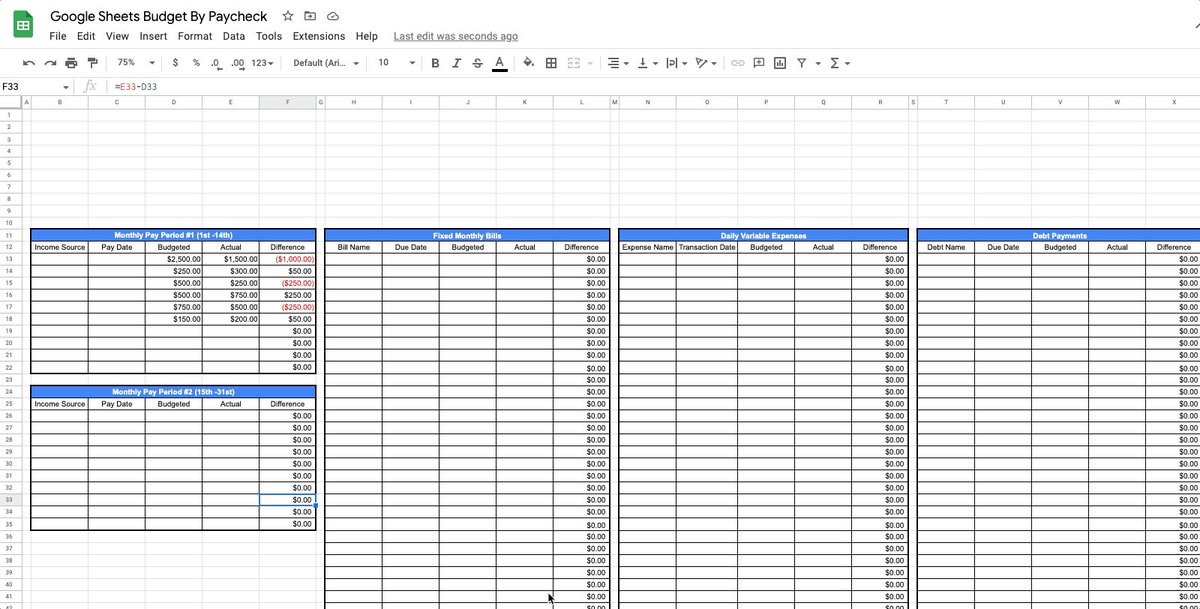
Task: Select the cell with $2,500.00
Action: click(173, 259)
